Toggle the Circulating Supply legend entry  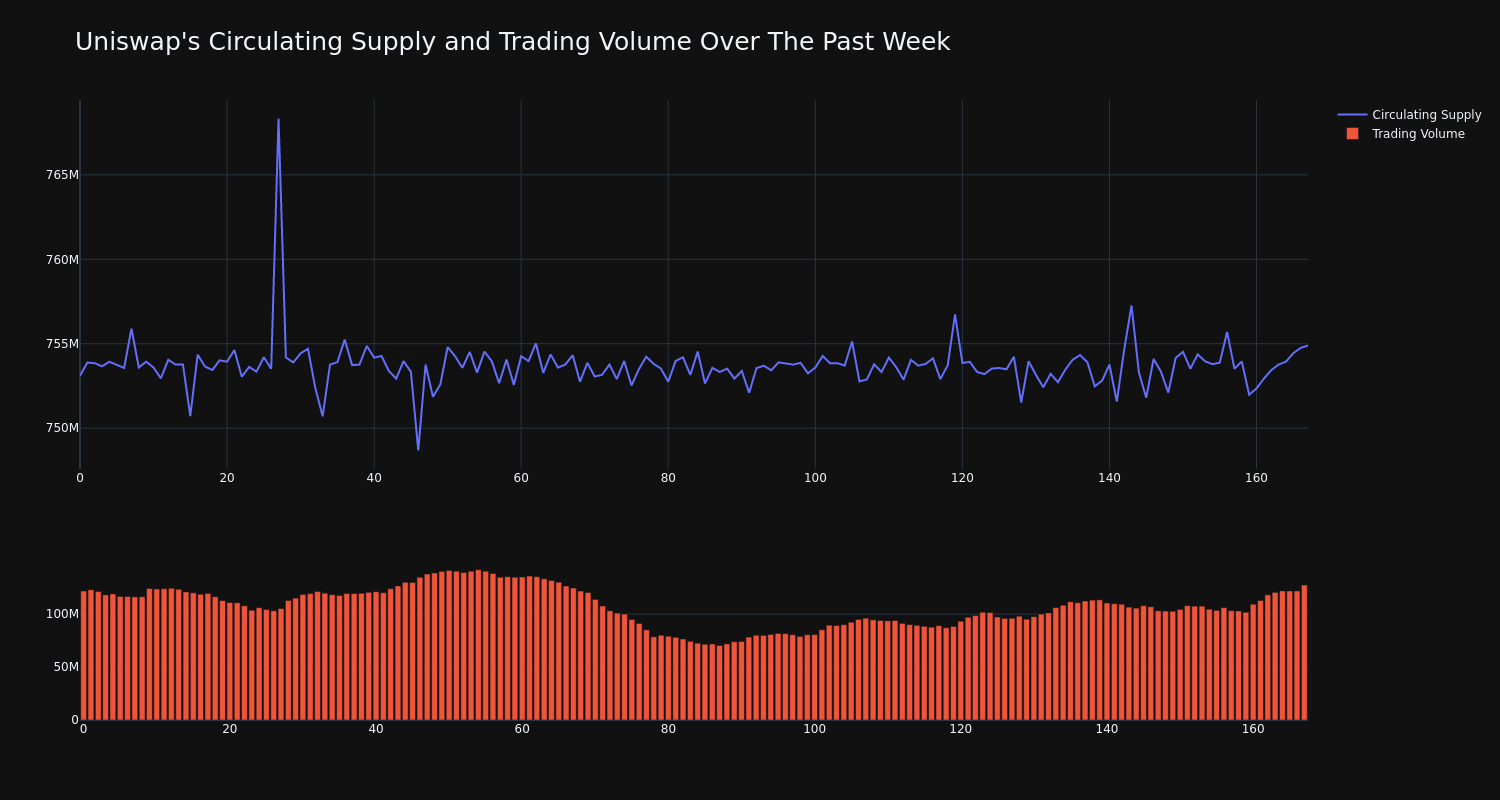click(x=1409, y=115)
